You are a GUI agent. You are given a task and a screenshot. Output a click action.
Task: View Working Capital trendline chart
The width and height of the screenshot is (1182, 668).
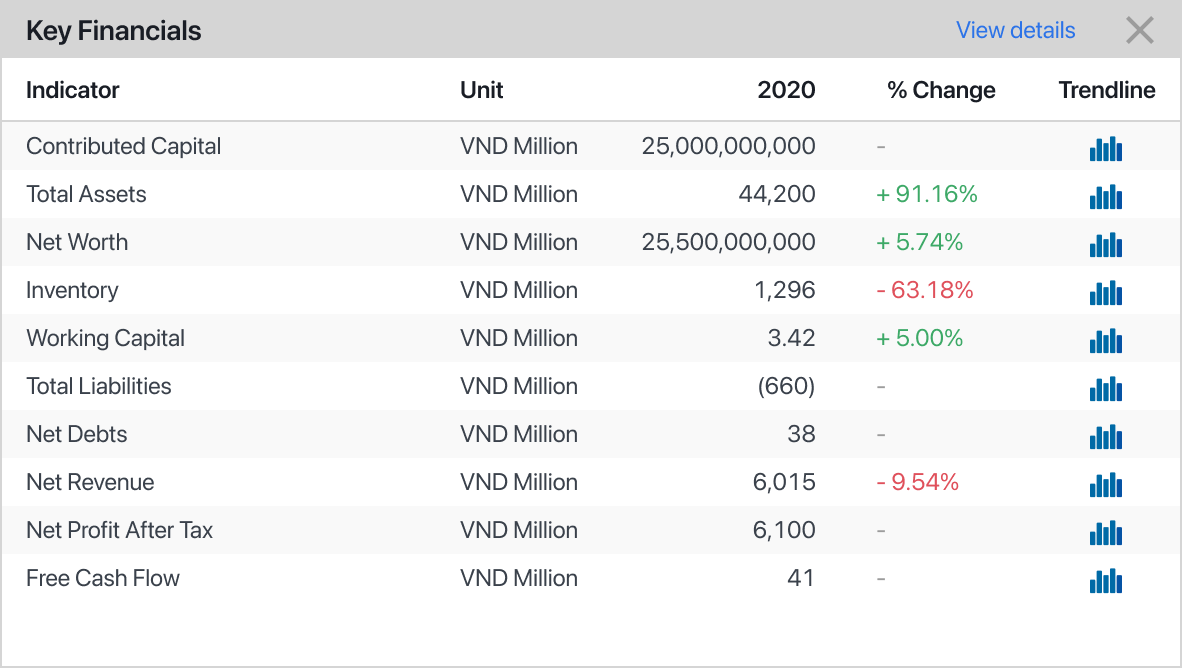(x=1105, y=340)
